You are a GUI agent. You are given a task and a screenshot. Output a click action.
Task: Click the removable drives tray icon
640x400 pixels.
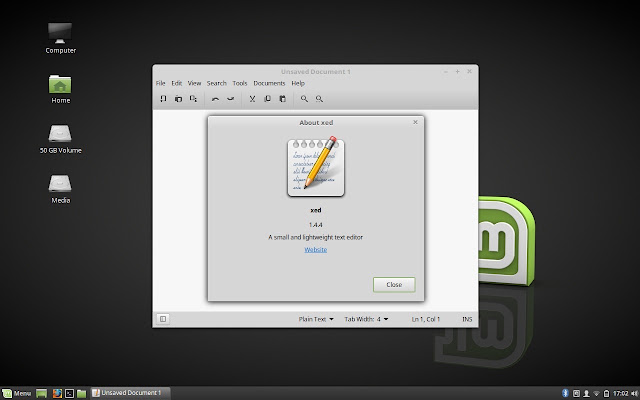click(x=576, y=393)
